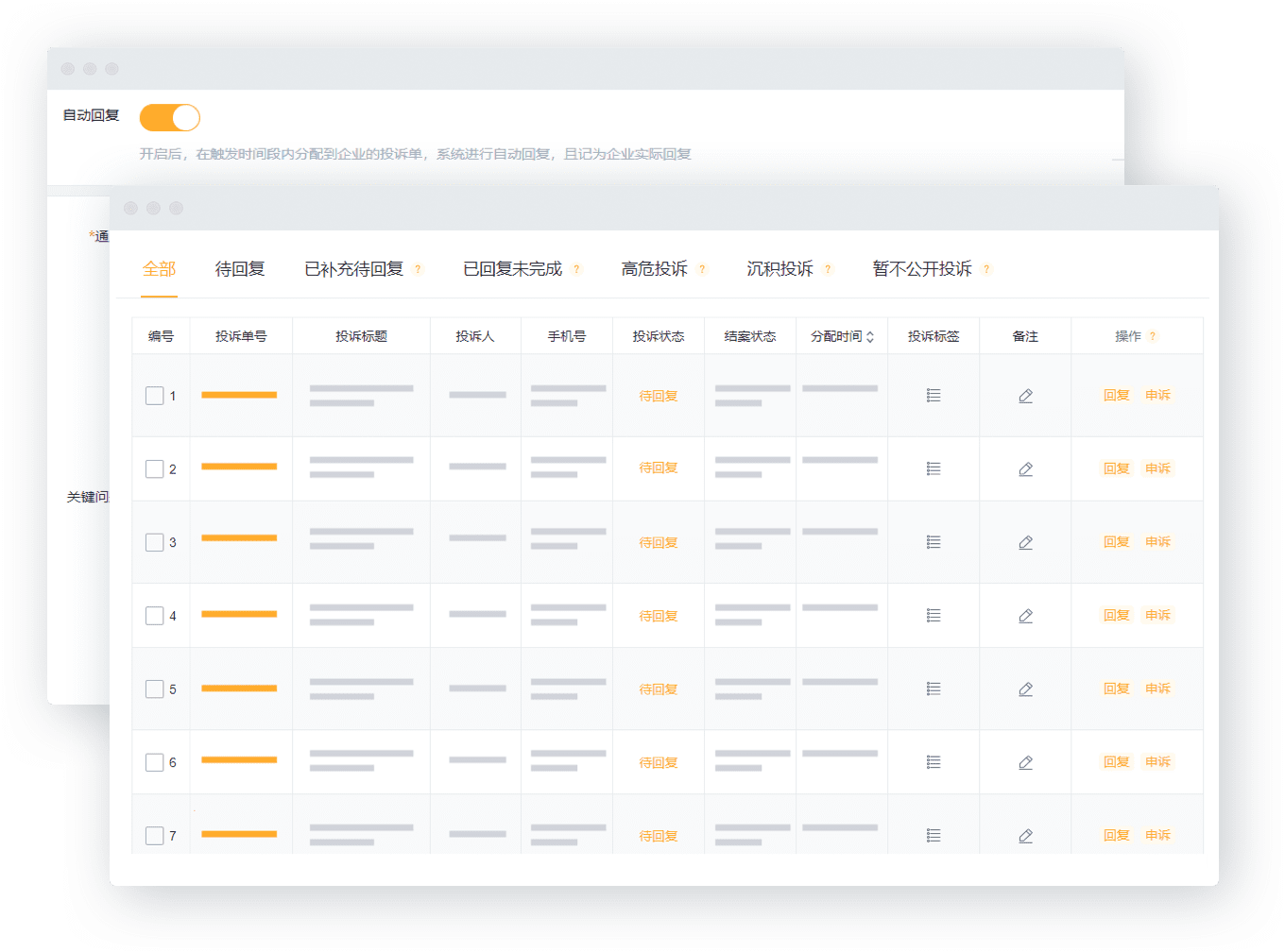The height and width of the screenshot is (952, 1285).
Task: Edit the 备注 note pencil in row 6
Action: tap(1025, 762)
